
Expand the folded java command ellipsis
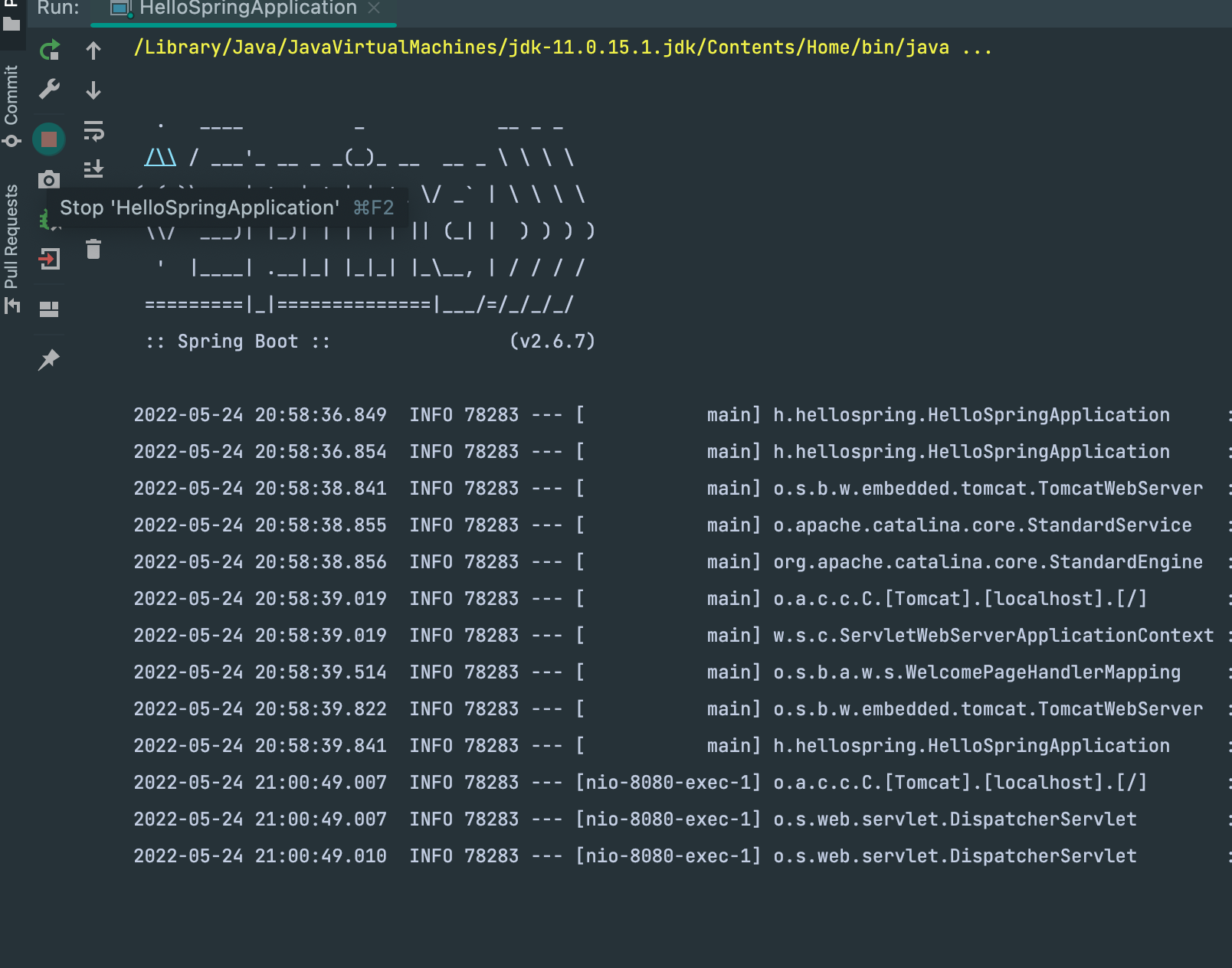978,47
